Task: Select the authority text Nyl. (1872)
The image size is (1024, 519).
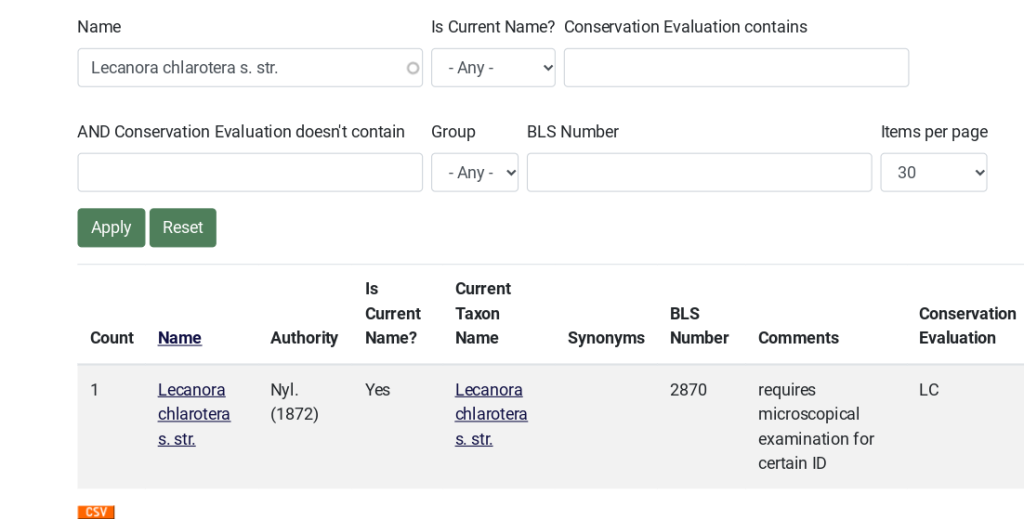Action: pos(295,401)
